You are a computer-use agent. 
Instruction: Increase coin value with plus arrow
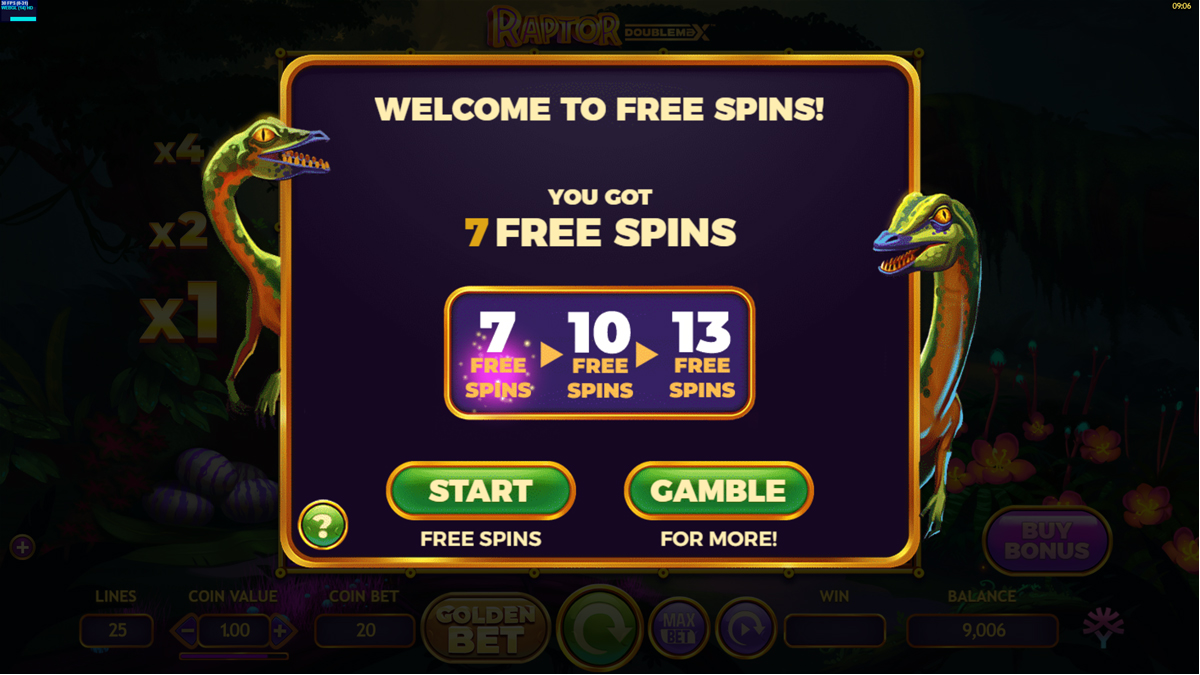pyautogui.click(x=281, y=631)
